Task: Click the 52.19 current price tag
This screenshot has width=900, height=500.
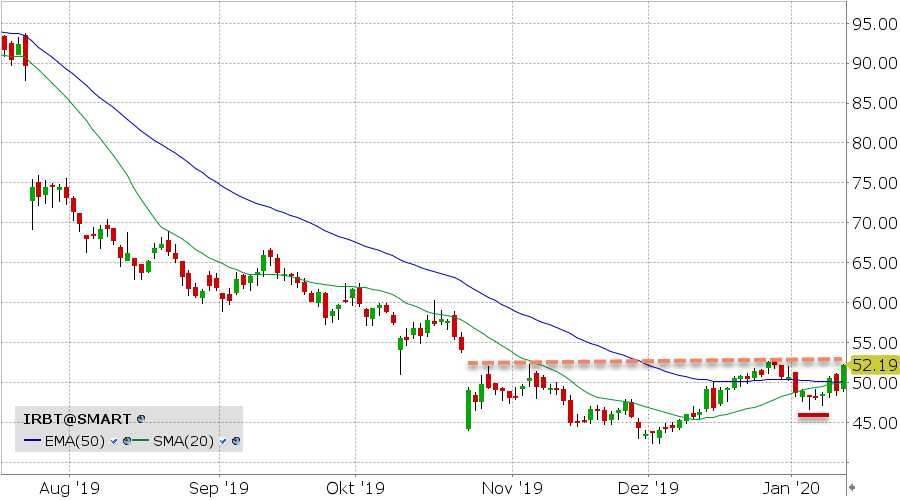Action: [872, 365]
